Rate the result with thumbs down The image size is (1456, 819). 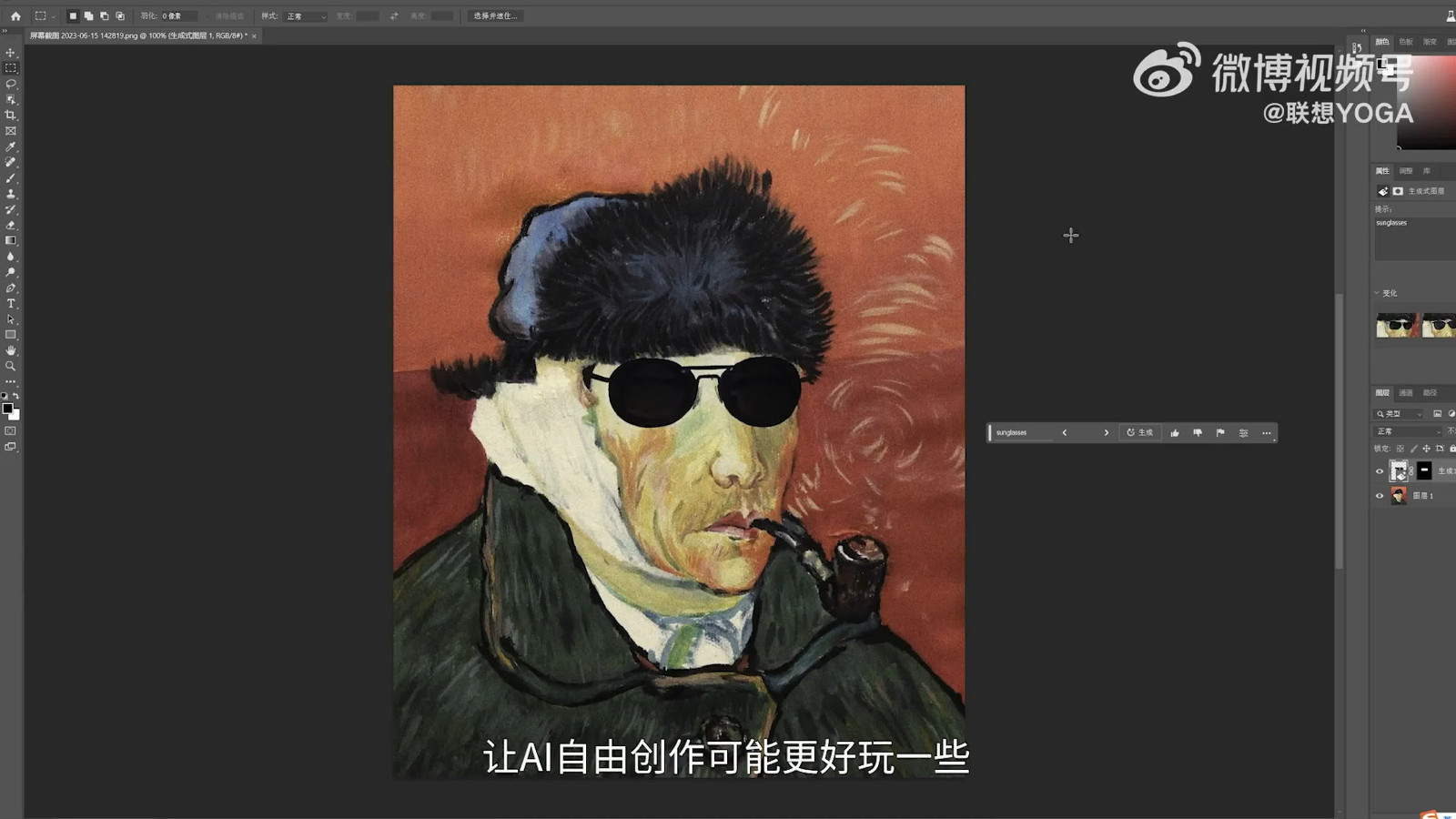click(1198, 432)
